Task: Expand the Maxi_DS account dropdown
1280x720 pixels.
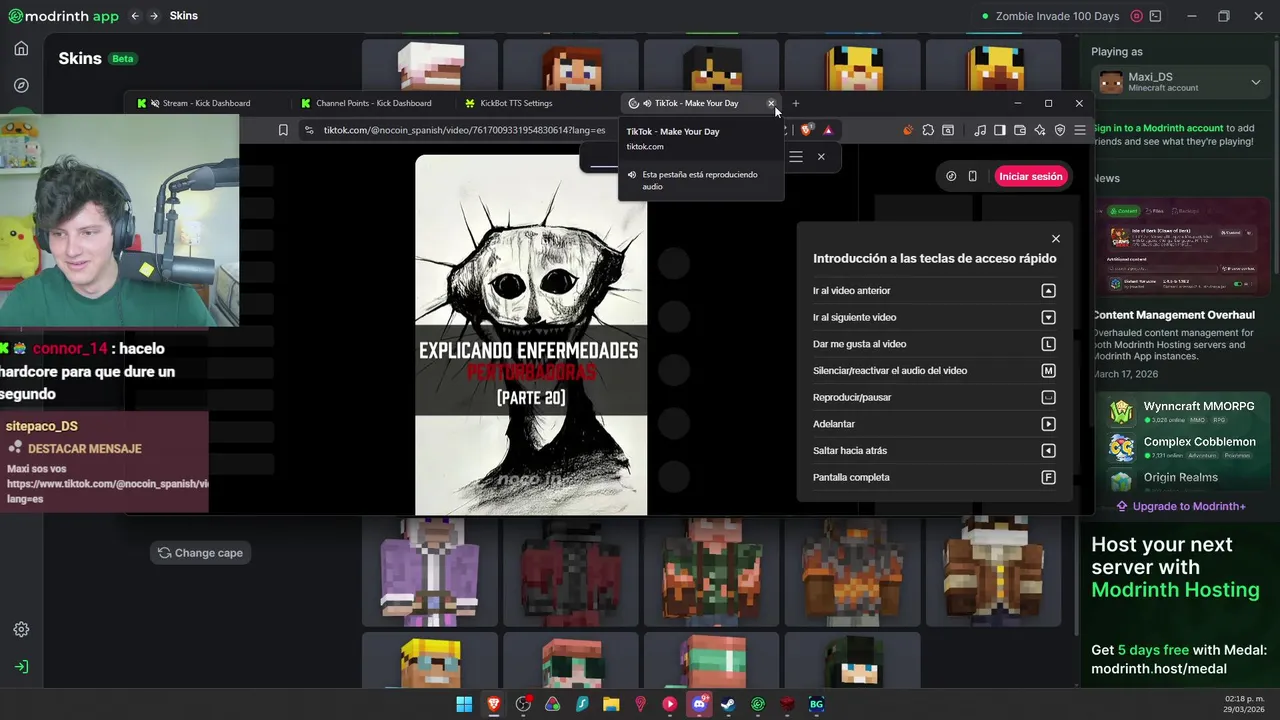Action: pos(1256,82)
